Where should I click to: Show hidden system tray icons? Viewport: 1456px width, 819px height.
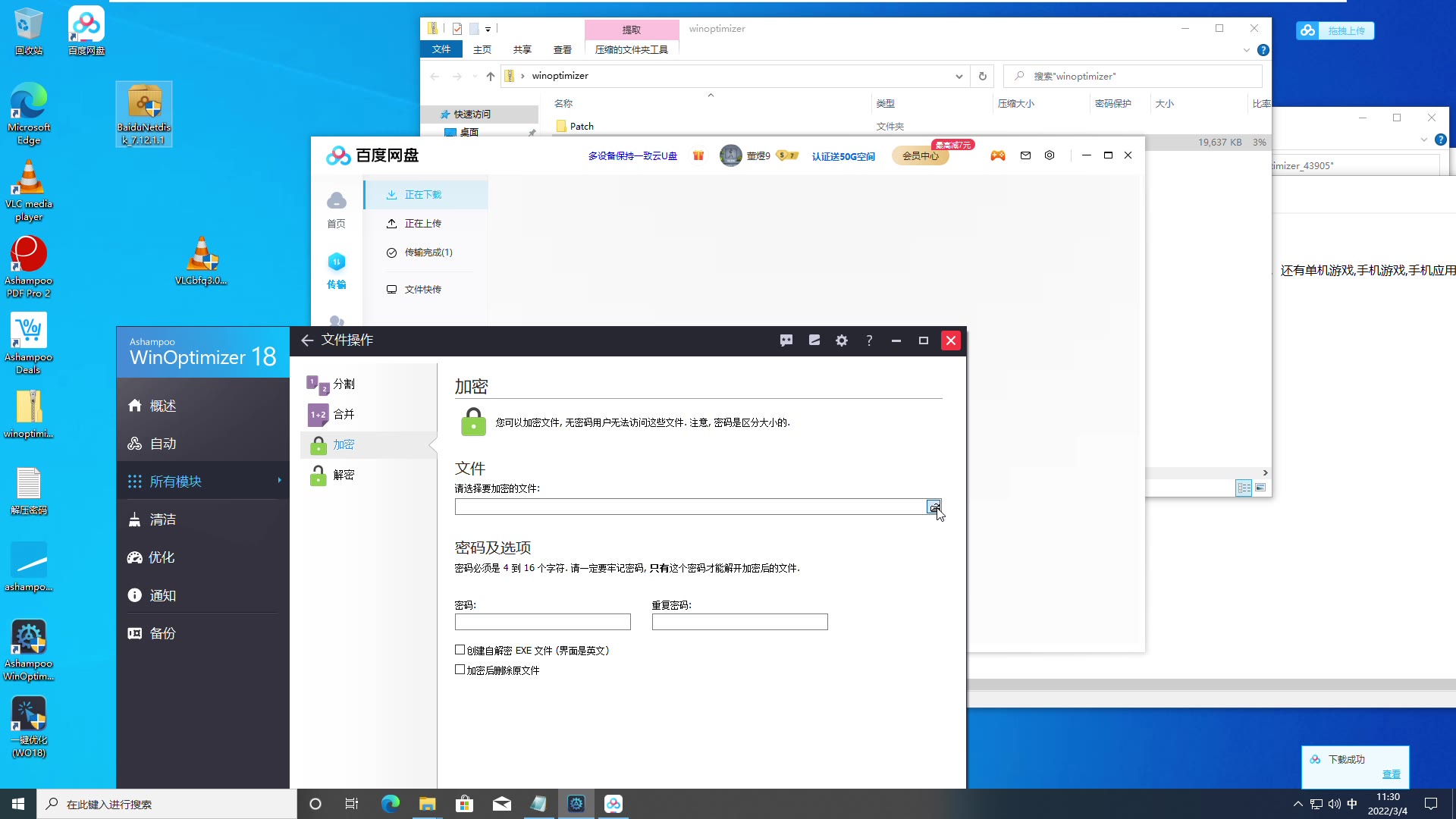(1298, 804)
